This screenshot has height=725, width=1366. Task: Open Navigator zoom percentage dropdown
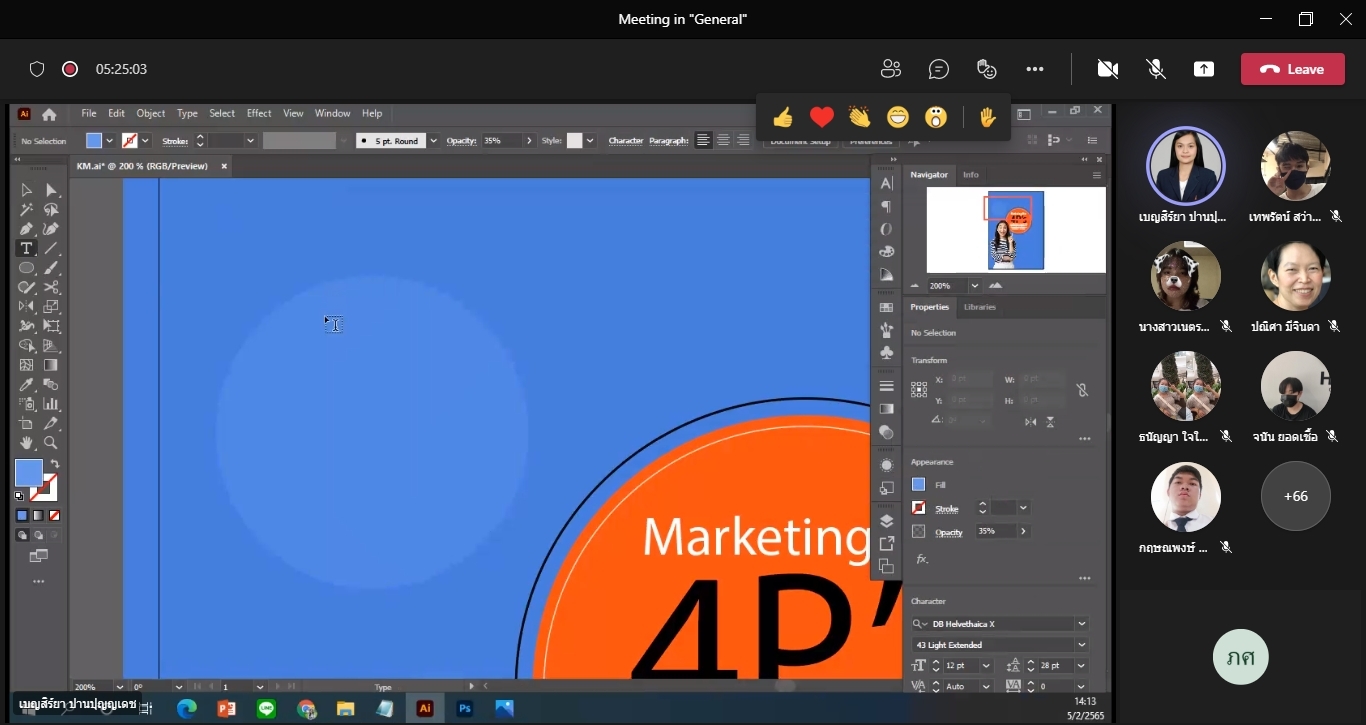(x=974, y=285)
